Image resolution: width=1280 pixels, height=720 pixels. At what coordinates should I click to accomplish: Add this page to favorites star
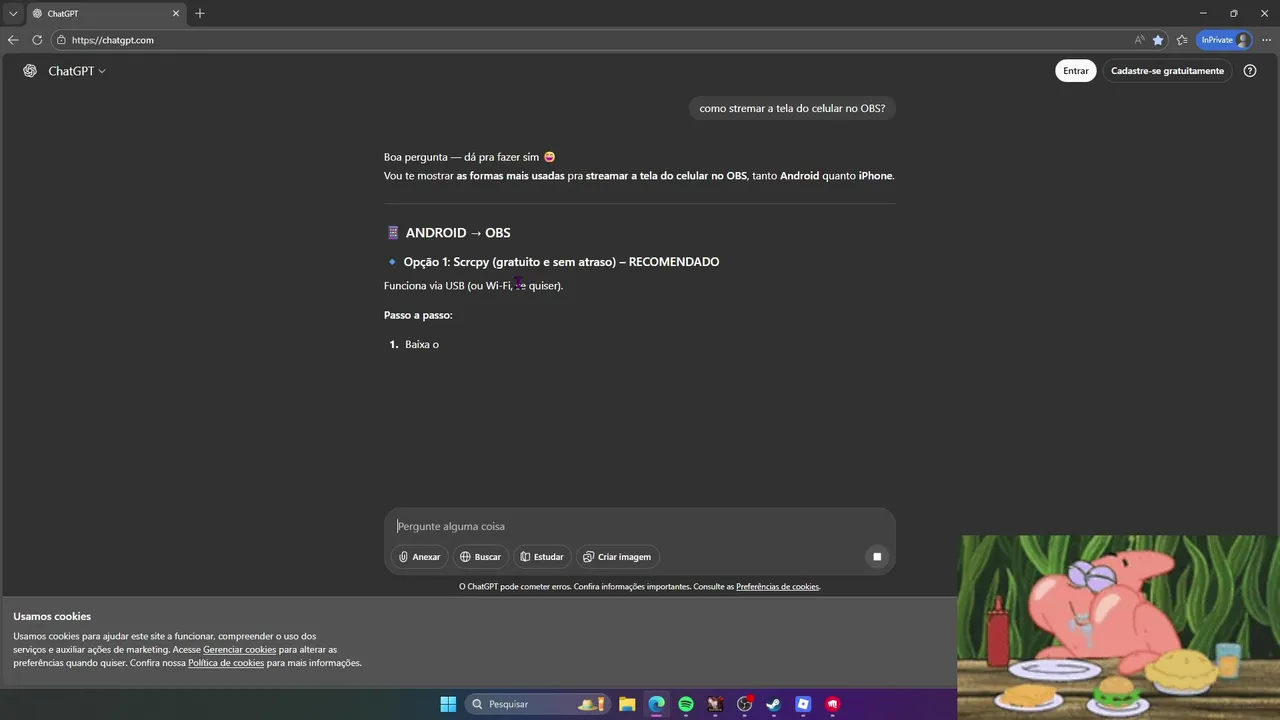(x=1158, y=40)
